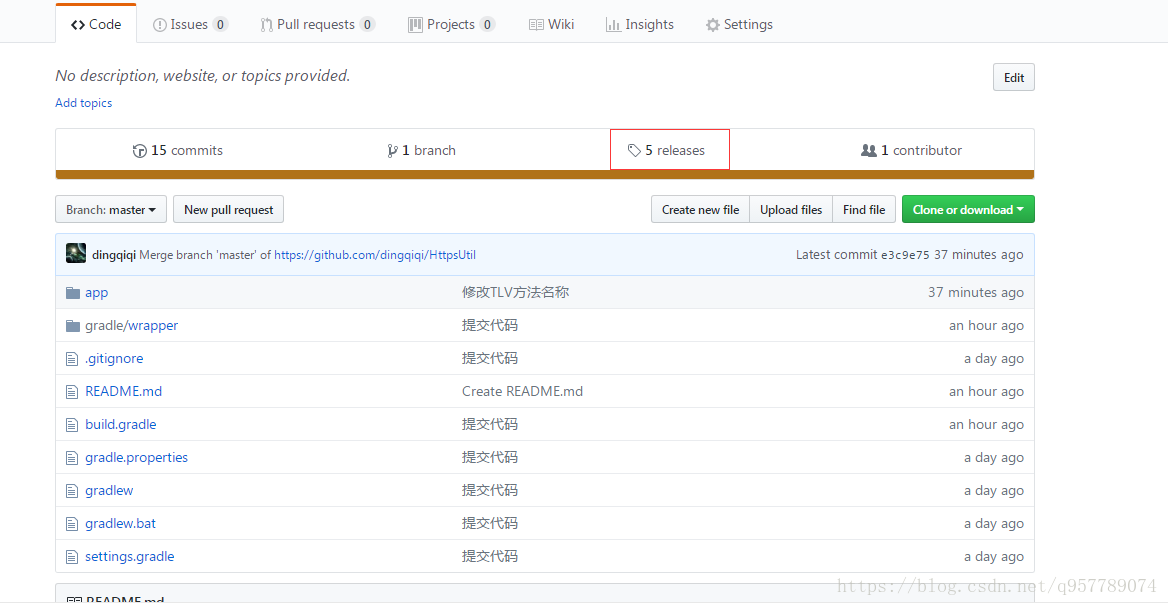Open commit message 修改TLV方法名称
This screenshot has height=606, width=1168.
[x=515, y=293]
